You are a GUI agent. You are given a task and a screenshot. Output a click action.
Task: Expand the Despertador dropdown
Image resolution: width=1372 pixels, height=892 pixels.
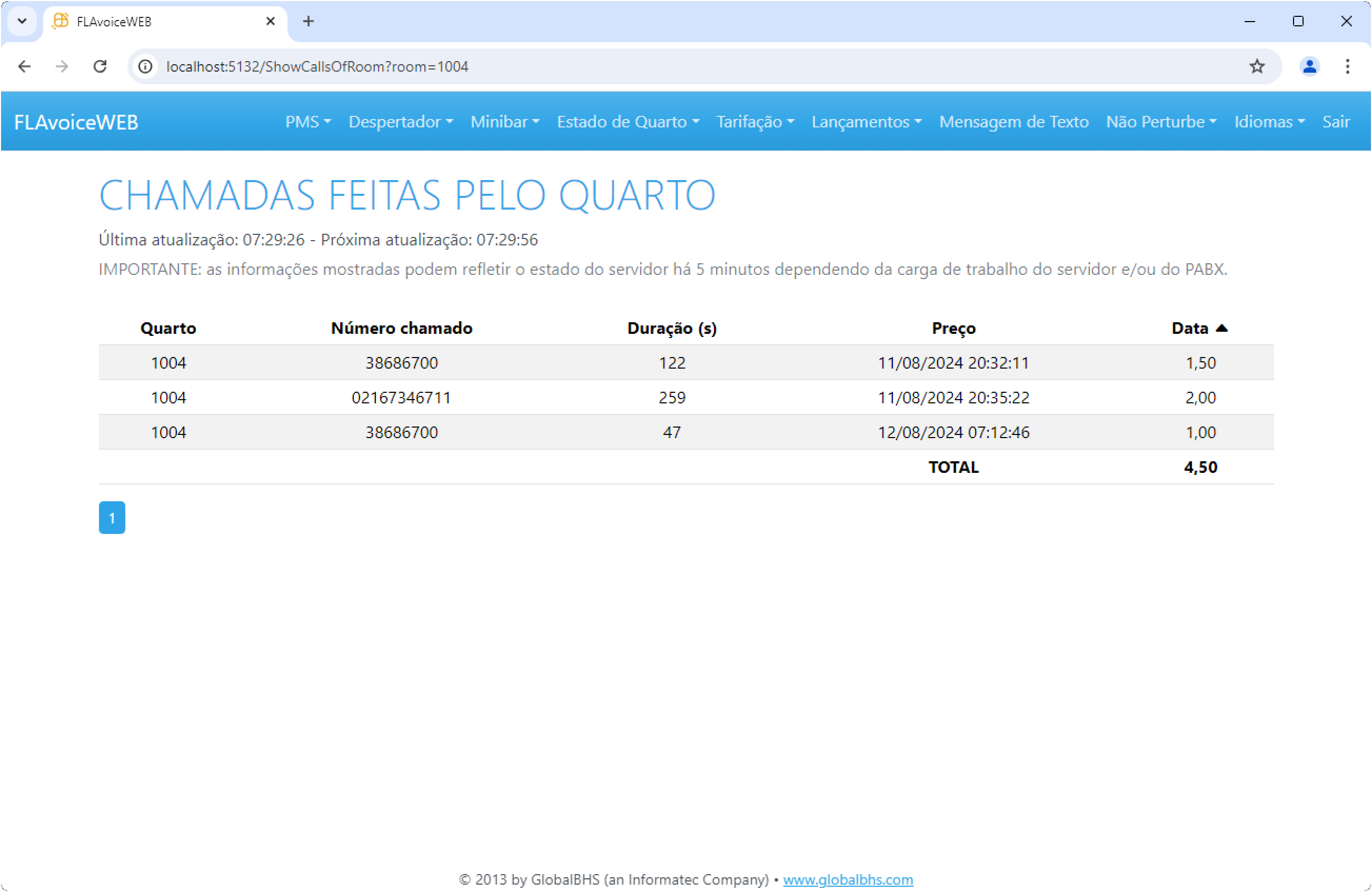(x=400, y=122)
